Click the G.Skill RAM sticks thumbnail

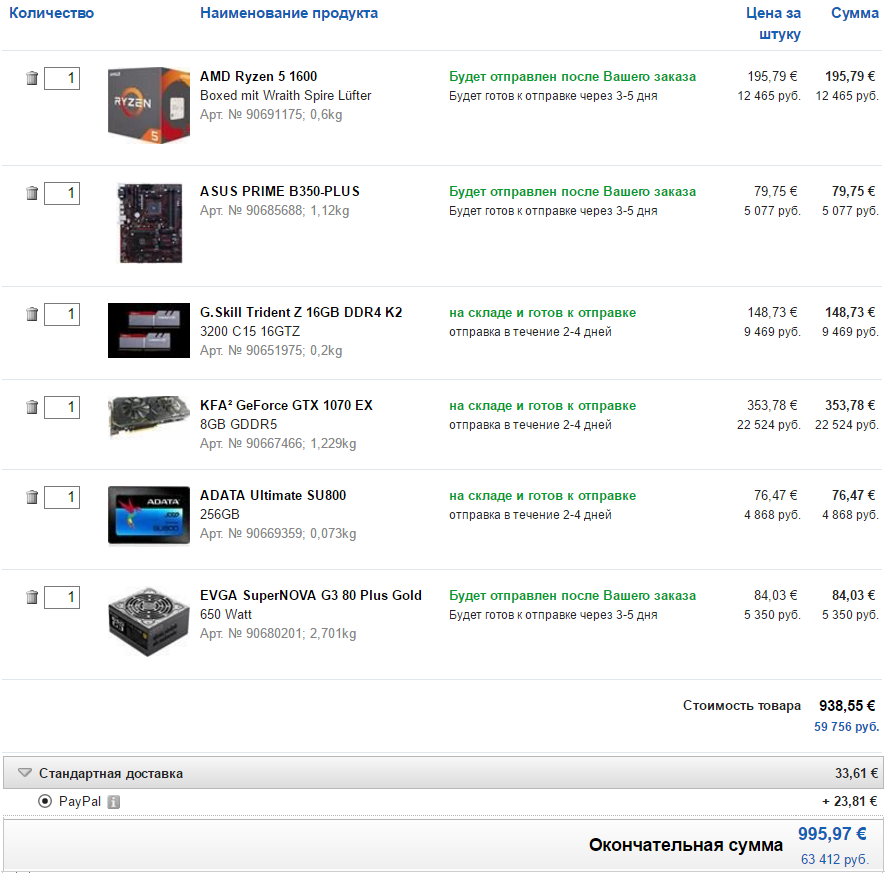[x=149, y=331]
